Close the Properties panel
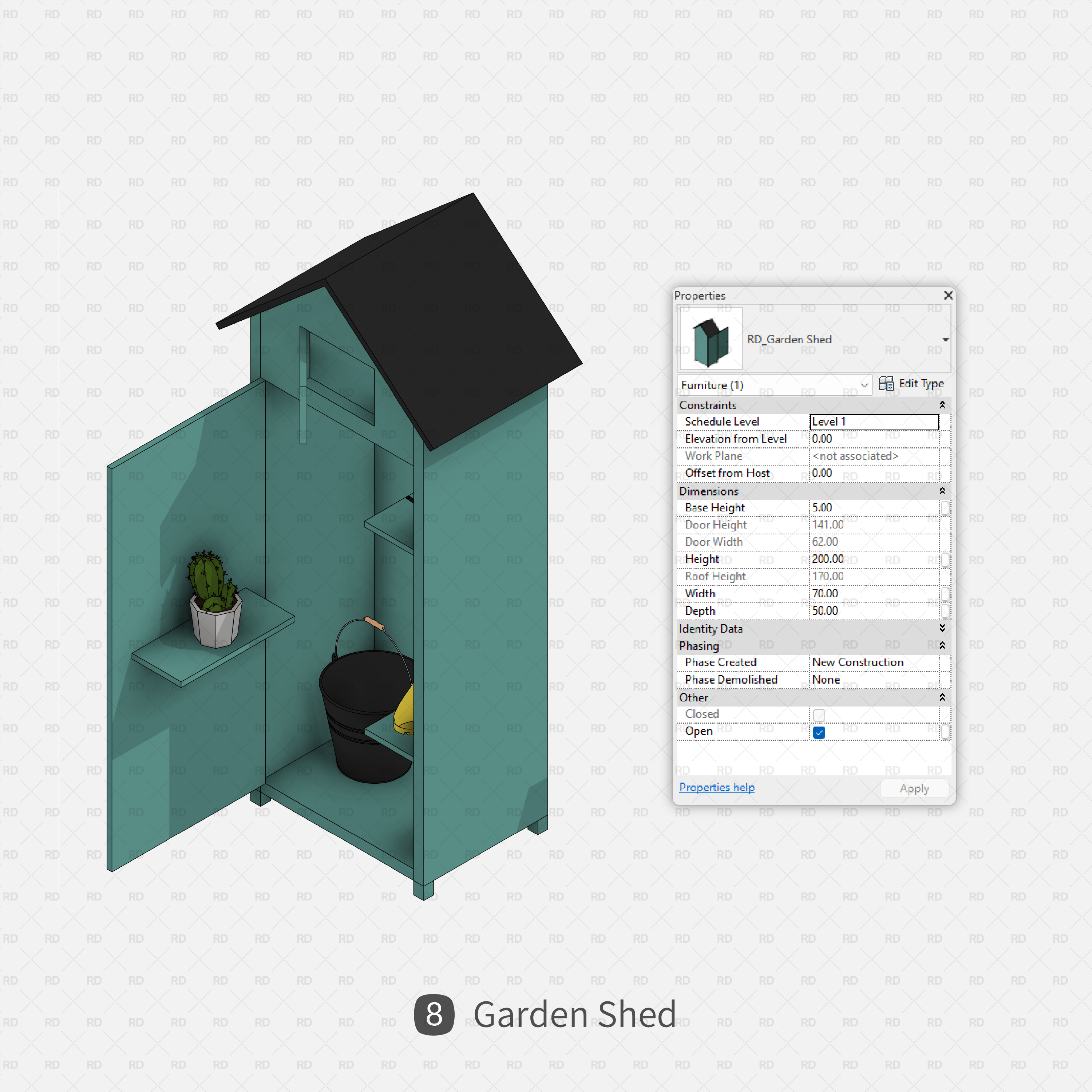The image size is (1092, 1092). pyautogui.click(x=948, y=295)
